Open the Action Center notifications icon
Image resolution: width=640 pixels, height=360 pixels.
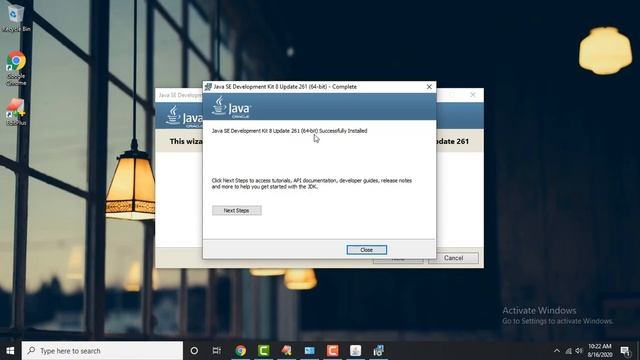pos(625,351)
